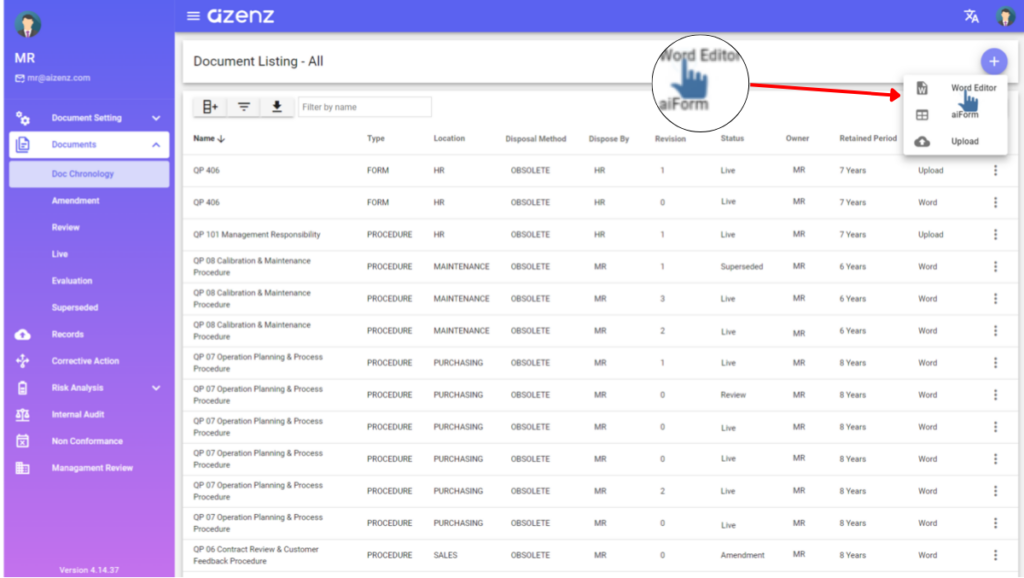Viewport: 1024px width, 578px height.
Task: Open Internal Audit in sidebar
Action: [78, 415]
